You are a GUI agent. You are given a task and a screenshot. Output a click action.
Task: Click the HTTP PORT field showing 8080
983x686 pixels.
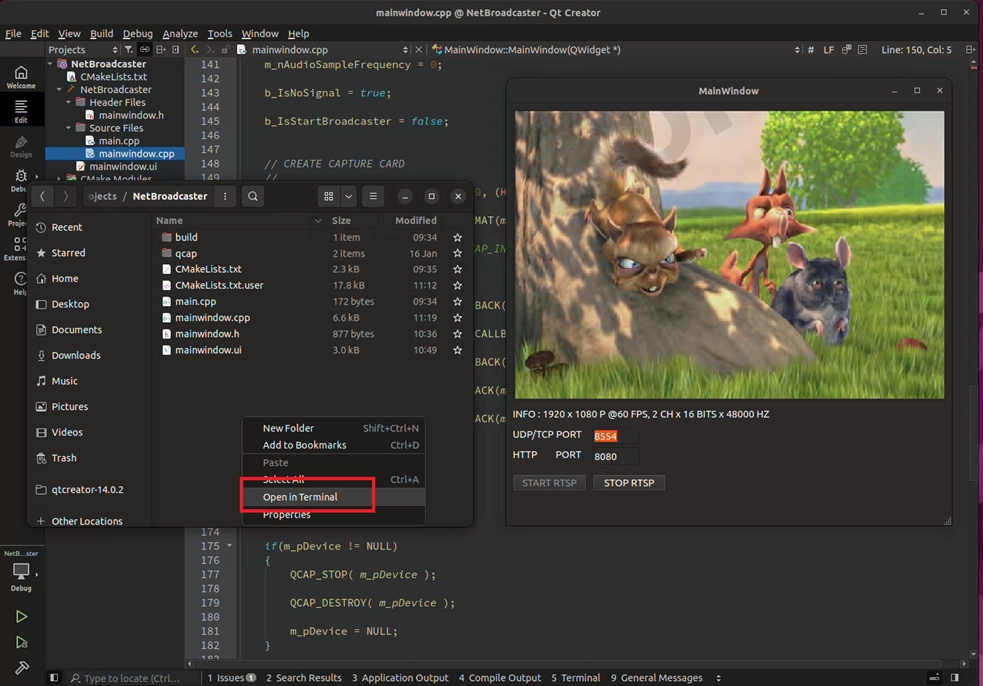[x=614, y=456]
